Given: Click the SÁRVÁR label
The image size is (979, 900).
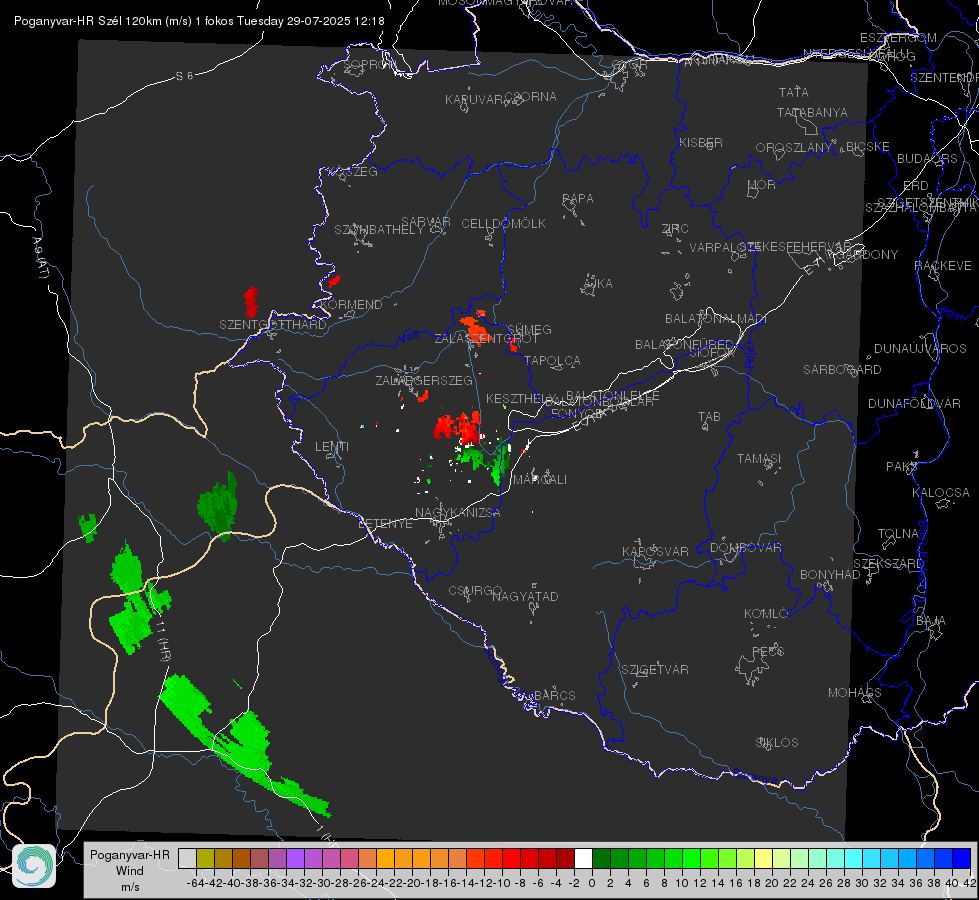Looking at the screenshot, I should point(426,222).
